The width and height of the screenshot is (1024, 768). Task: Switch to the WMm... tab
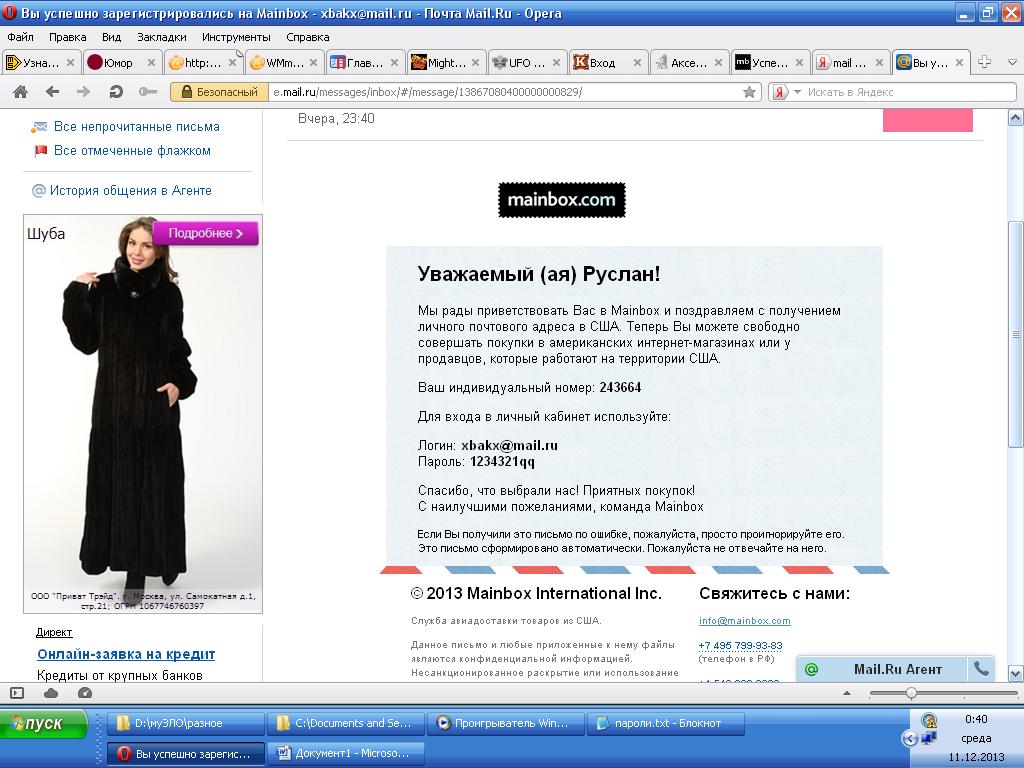click(283, 63)
